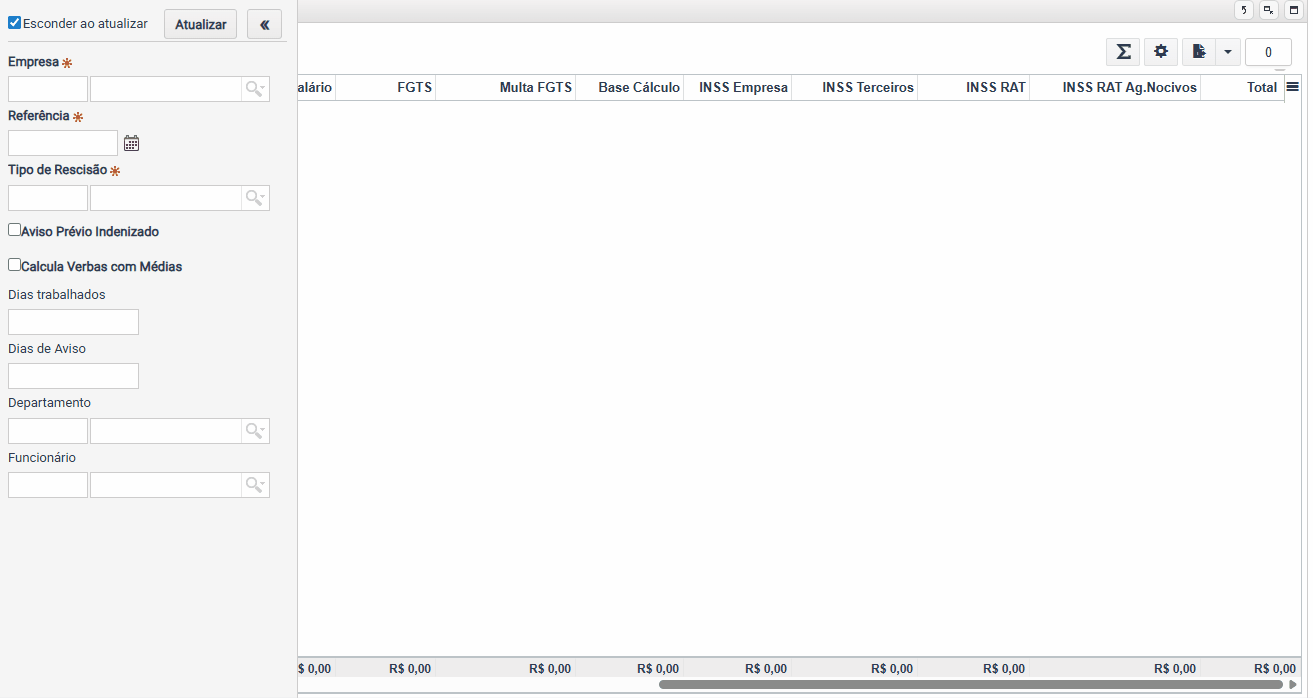Collapse the filter panel with double chevron

(x=264, y=24)
